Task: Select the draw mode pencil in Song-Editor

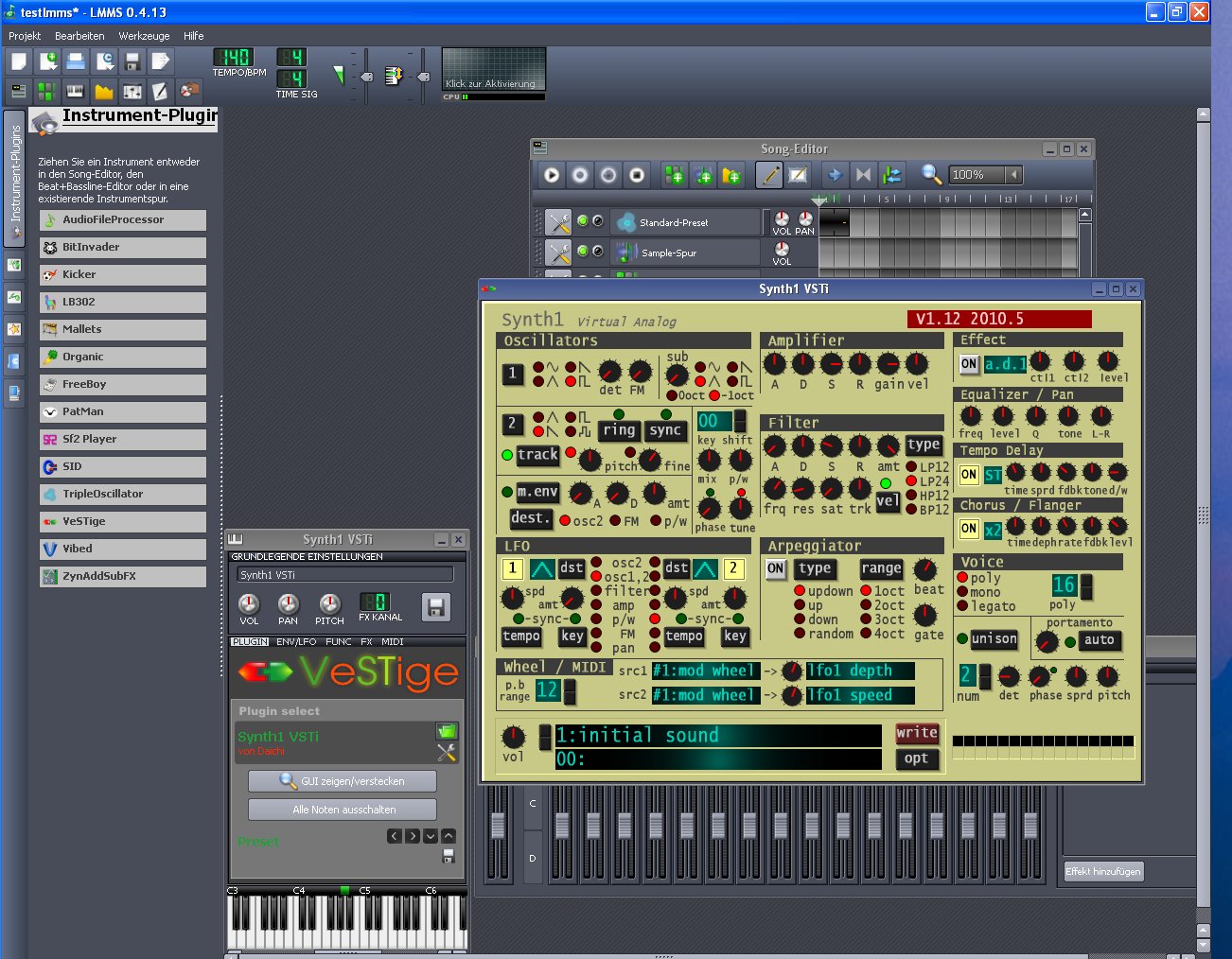Action: click(x=769, y=175)
